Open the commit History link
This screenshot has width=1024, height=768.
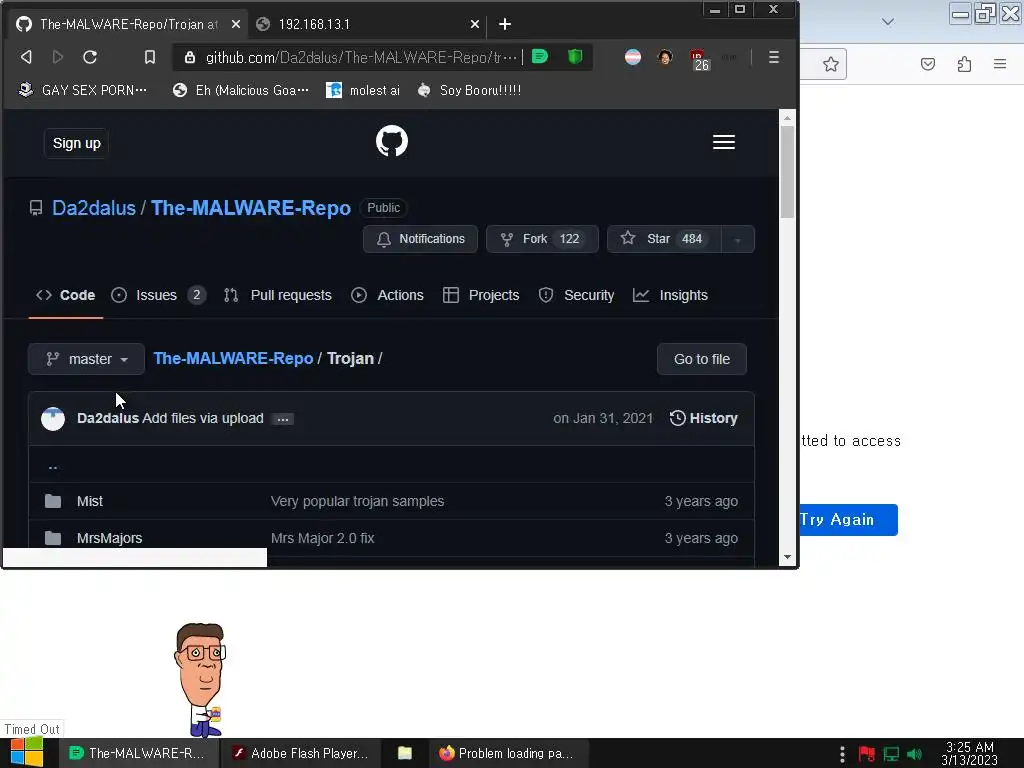click(x=703, y=418)
